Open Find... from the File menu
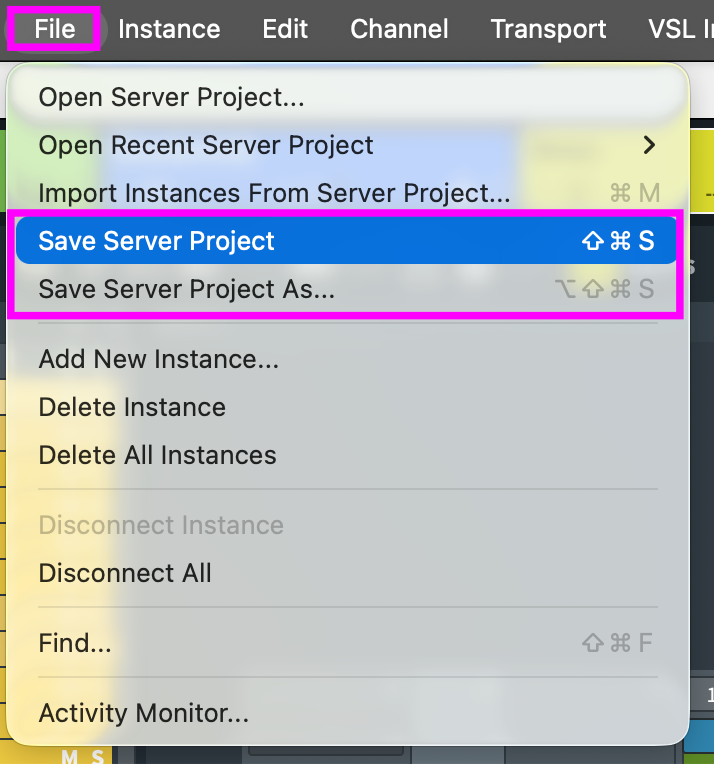The image size is (714, 764). [x=75, y=643]
